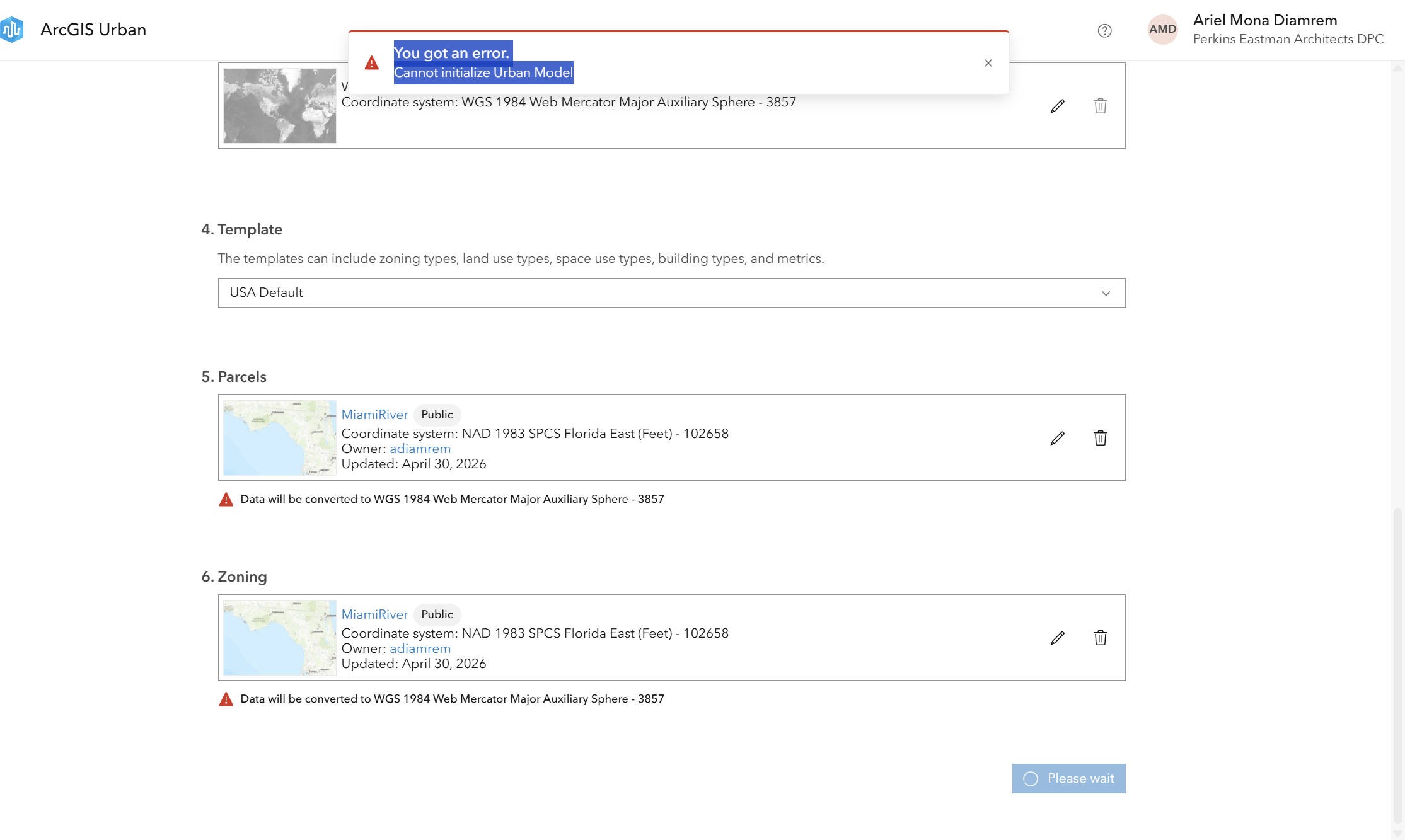
Task: Click the Zoning conversion warning triangle icon
Action: pos(226,699)
